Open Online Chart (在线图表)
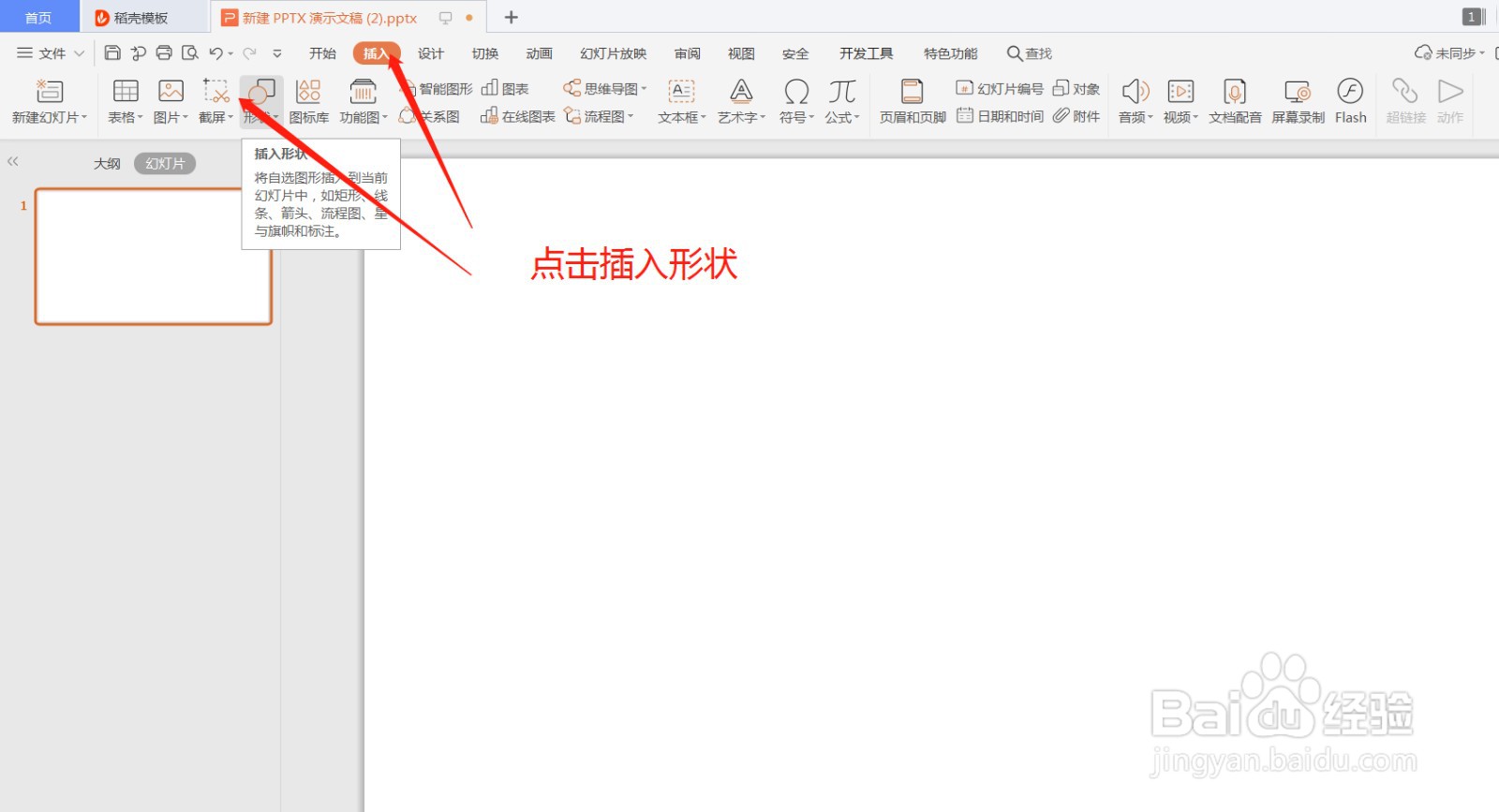 pos(518,117)
